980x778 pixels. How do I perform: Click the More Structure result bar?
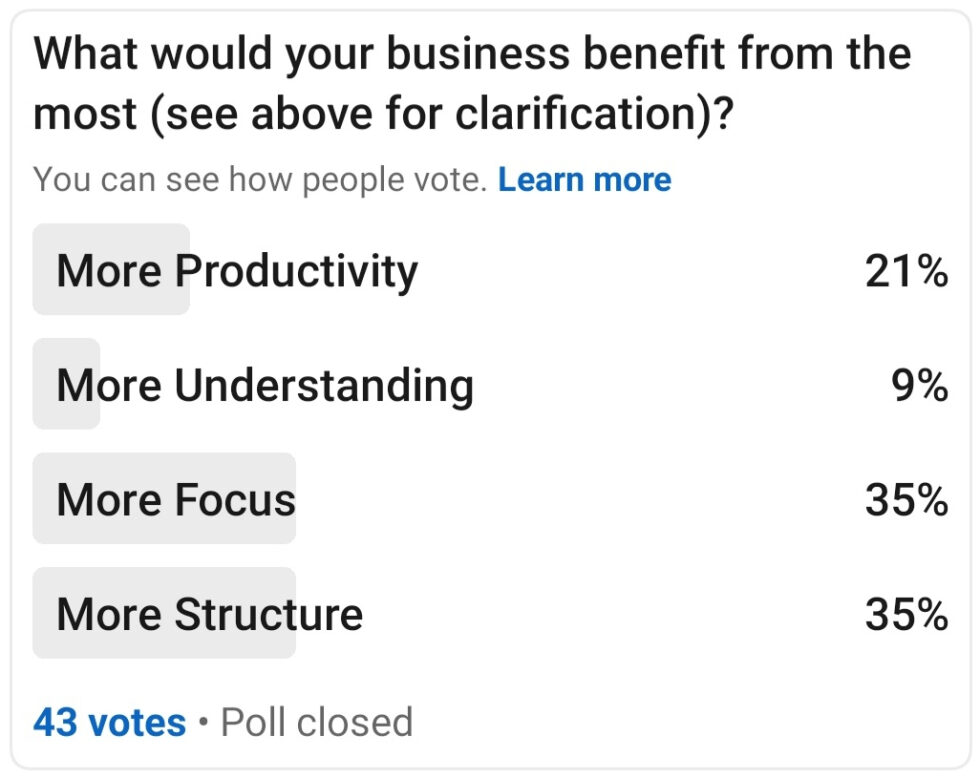[165, 613]
